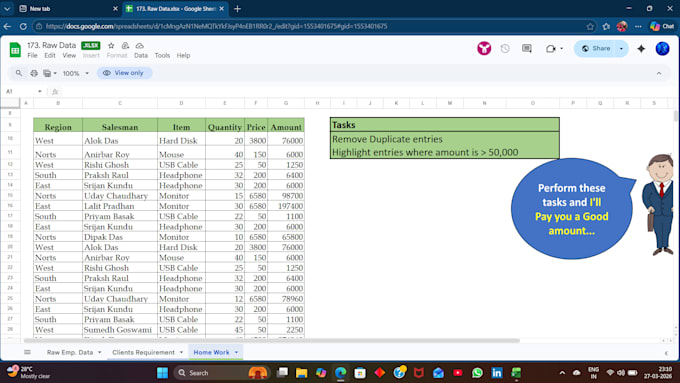Click the Share button
Image resolution: width=680 pixels, height=383 pixels.
(596, 49)
